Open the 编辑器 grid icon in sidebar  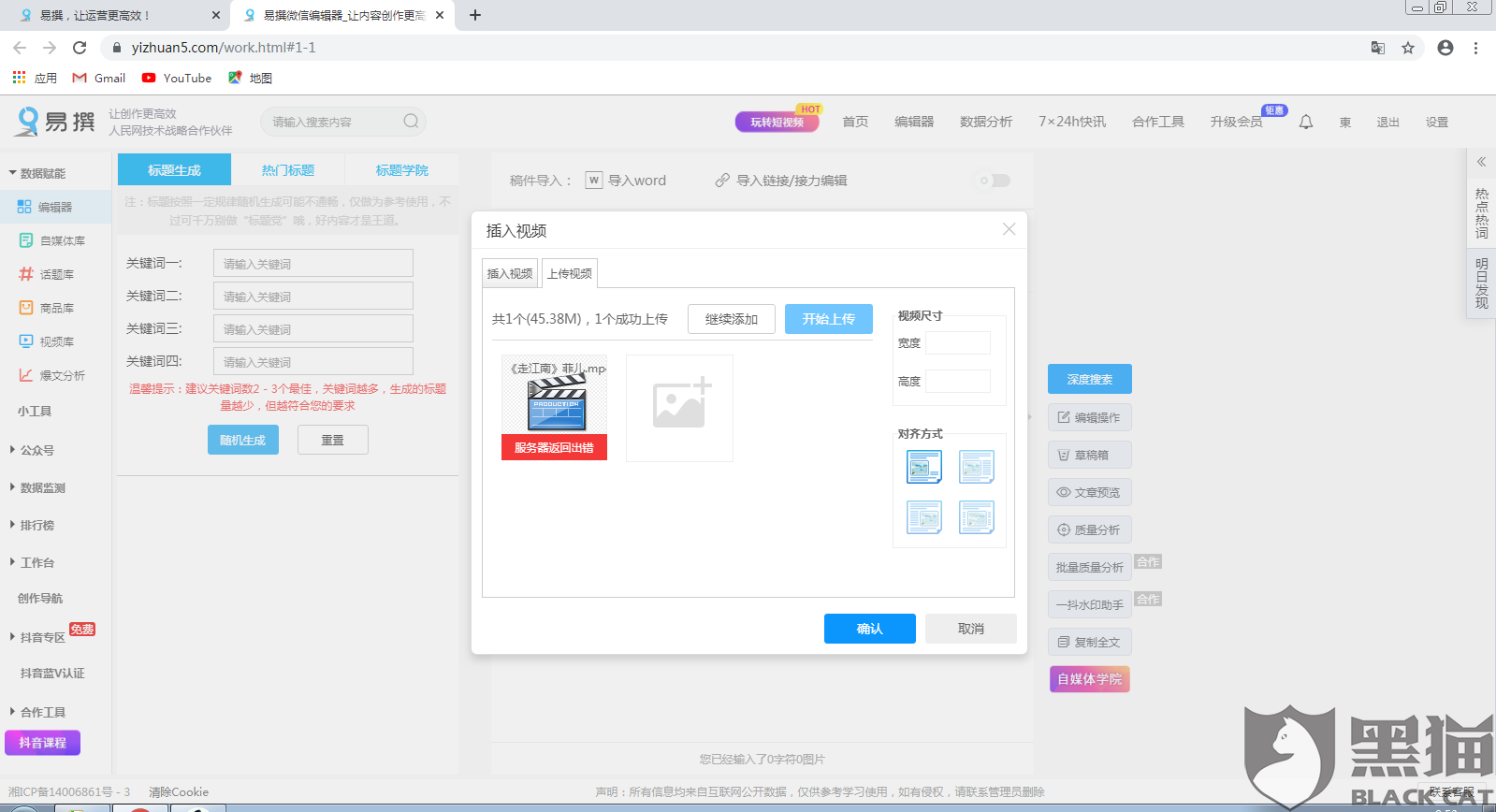24,207
